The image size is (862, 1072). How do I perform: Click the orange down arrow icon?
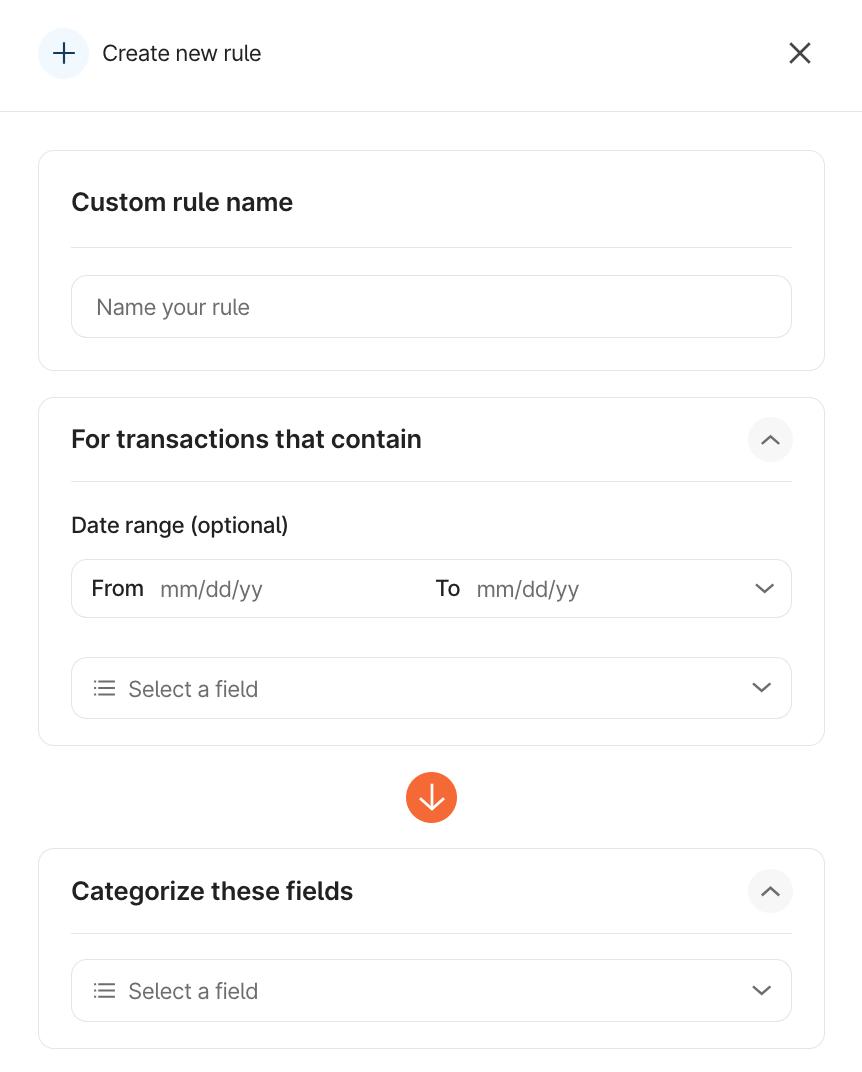[x=431, y=798]
